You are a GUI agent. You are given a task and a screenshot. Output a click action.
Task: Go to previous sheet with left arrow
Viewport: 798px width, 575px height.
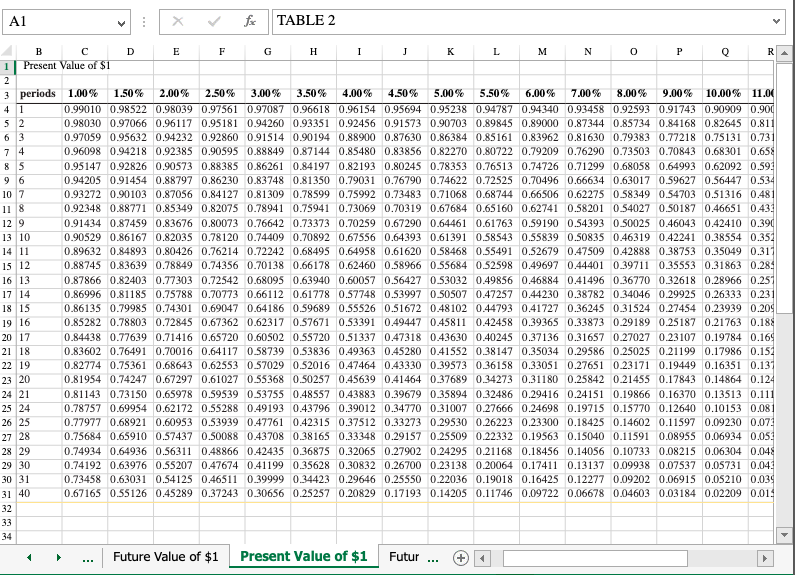tap(30, 558)
